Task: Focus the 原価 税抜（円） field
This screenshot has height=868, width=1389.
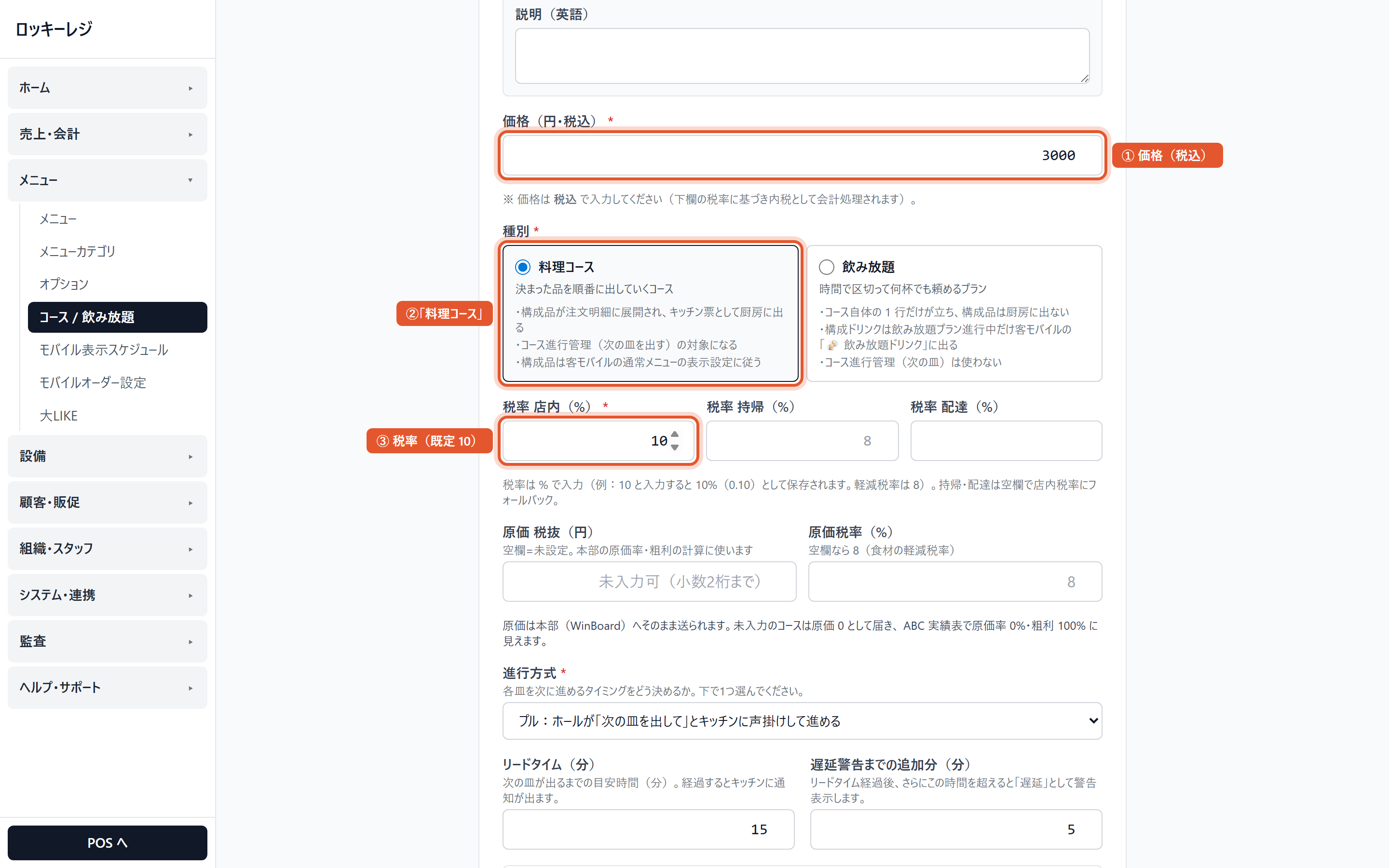Action: pyautogui.click(x=649, y=582)
